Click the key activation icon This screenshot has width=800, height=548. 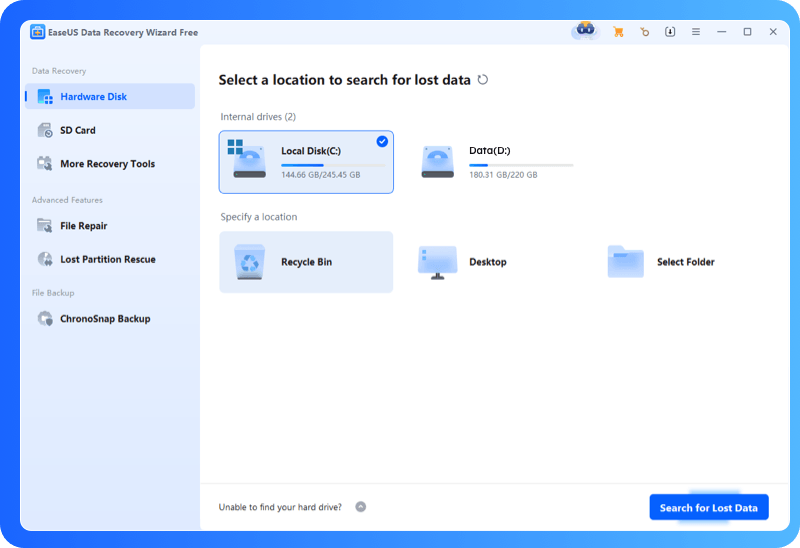pos(644,32)
